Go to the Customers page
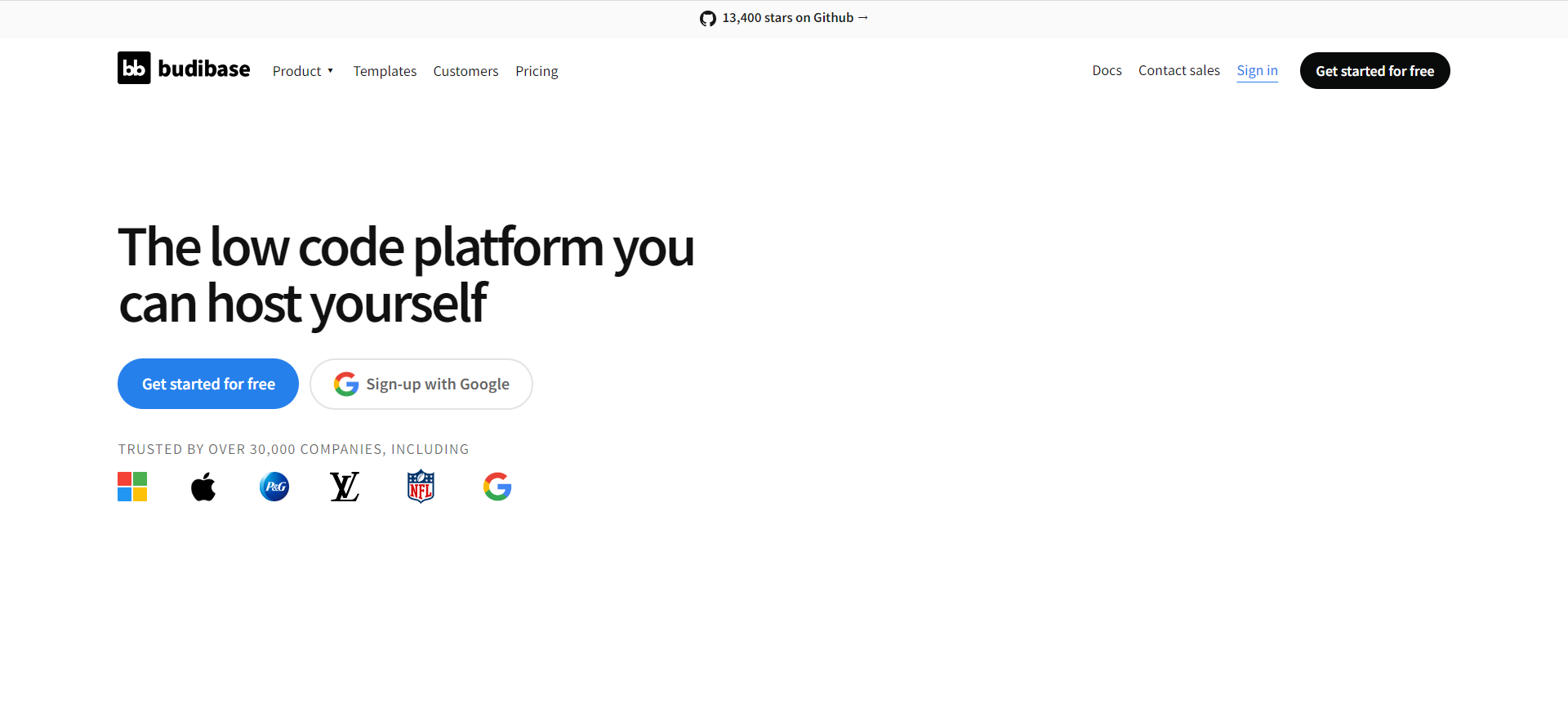 tap(465, 71)
